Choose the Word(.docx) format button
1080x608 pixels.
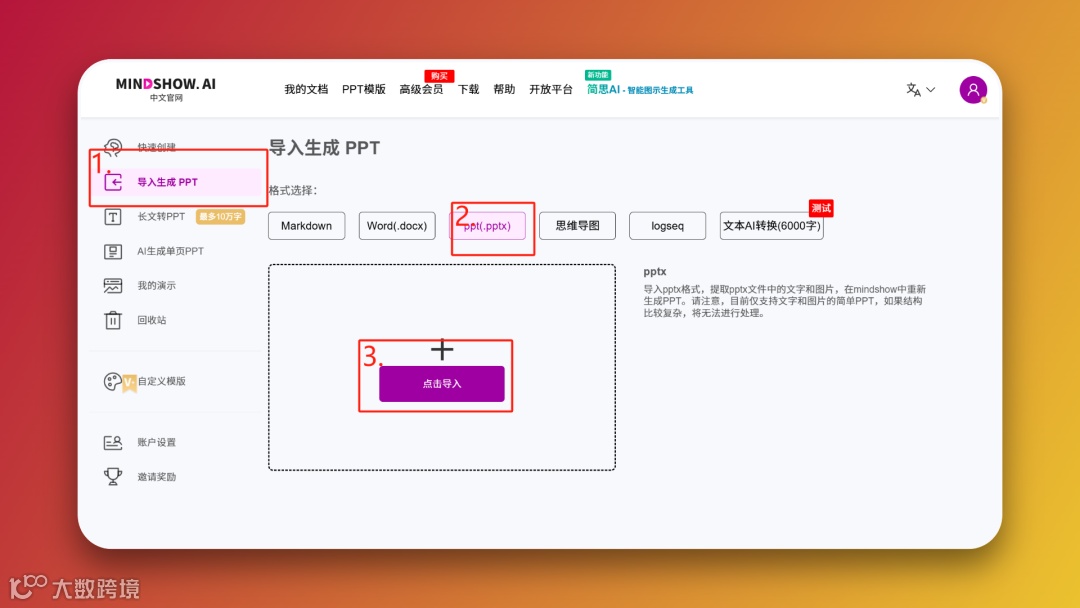[397, 226]
